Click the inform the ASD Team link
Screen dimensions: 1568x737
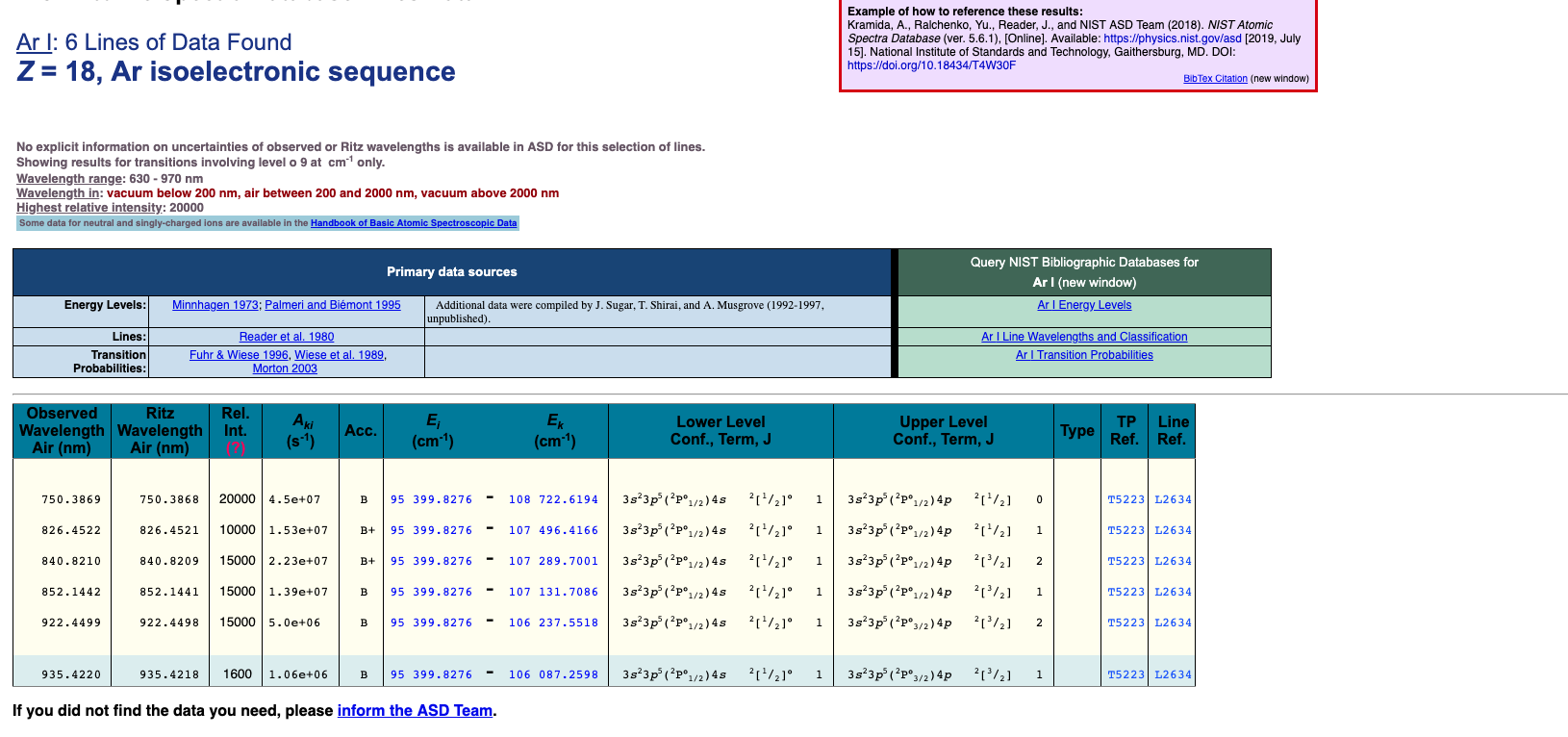415,711
